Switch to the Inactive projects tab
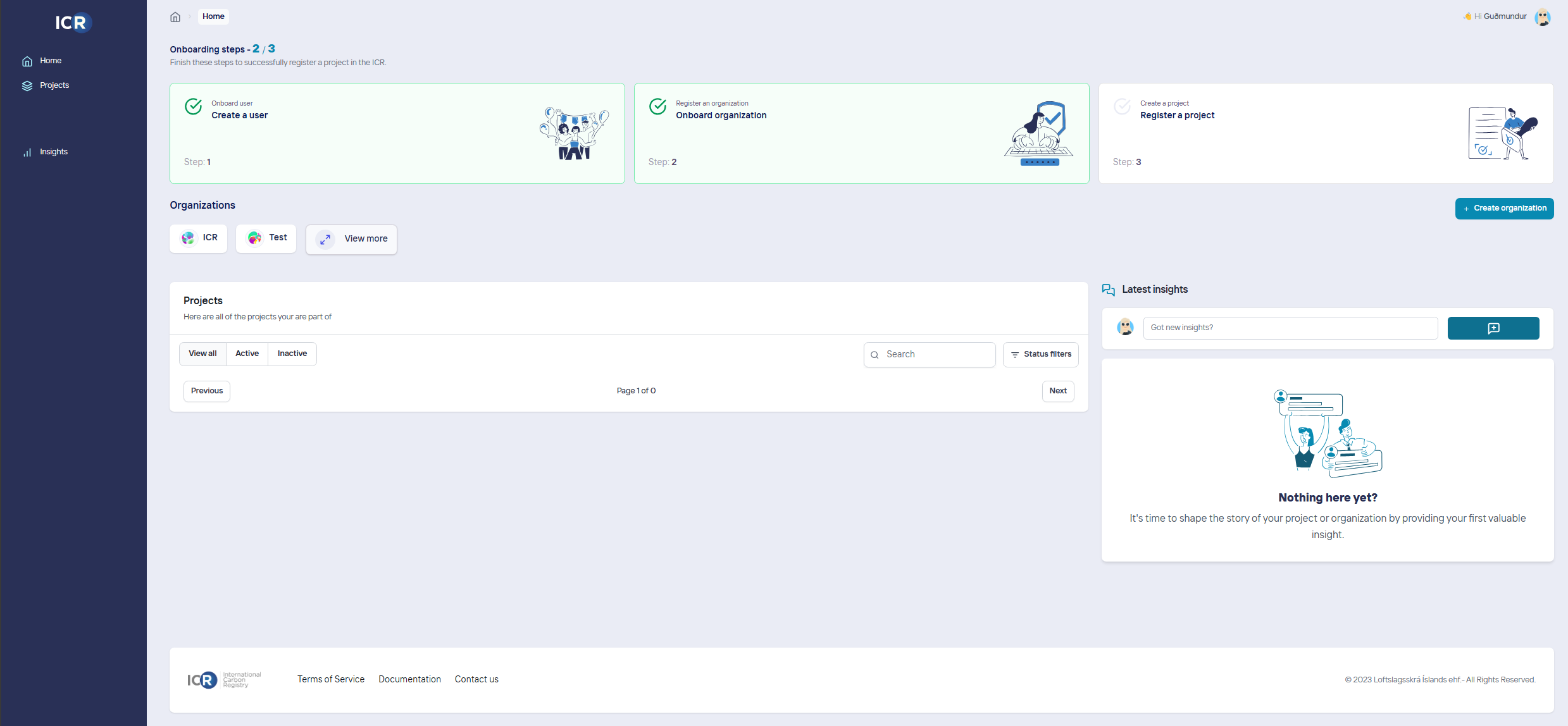 [x=292, y=354]
